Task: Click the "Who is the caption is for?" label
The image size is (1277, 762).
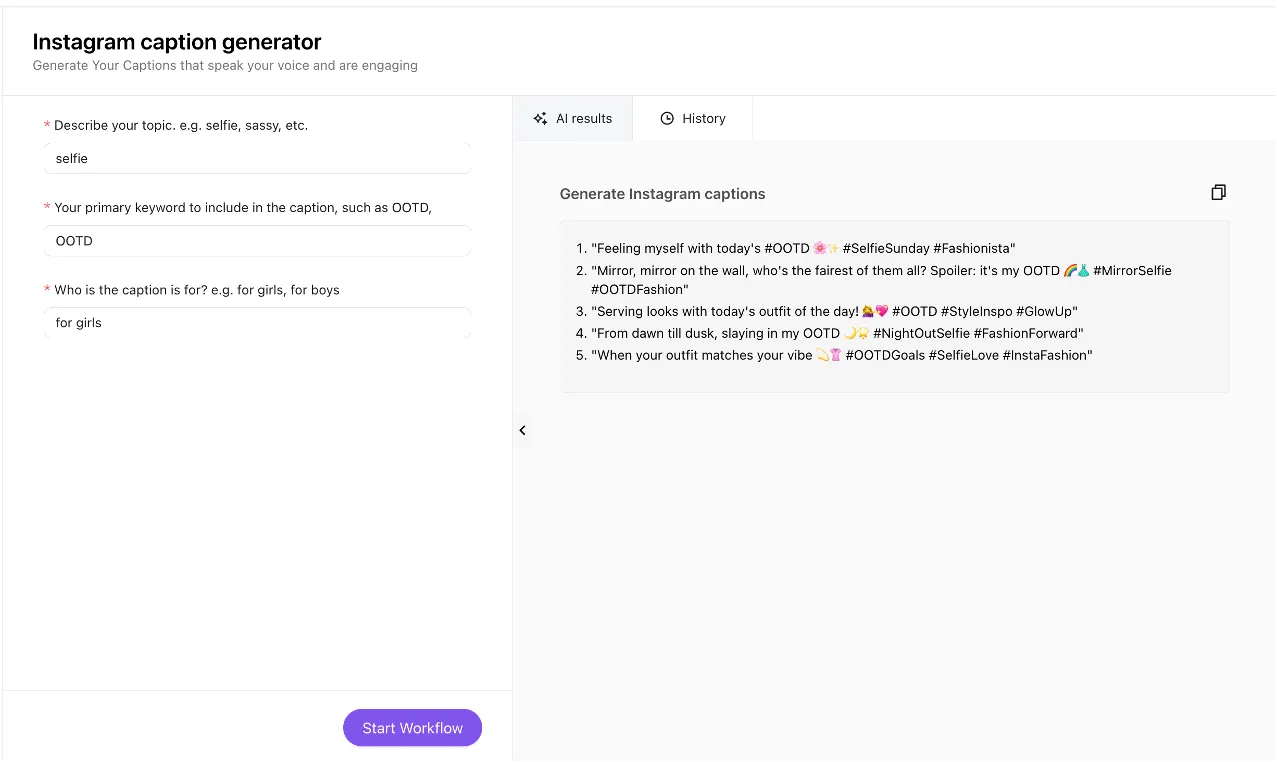Action: [x=196, y=290]
